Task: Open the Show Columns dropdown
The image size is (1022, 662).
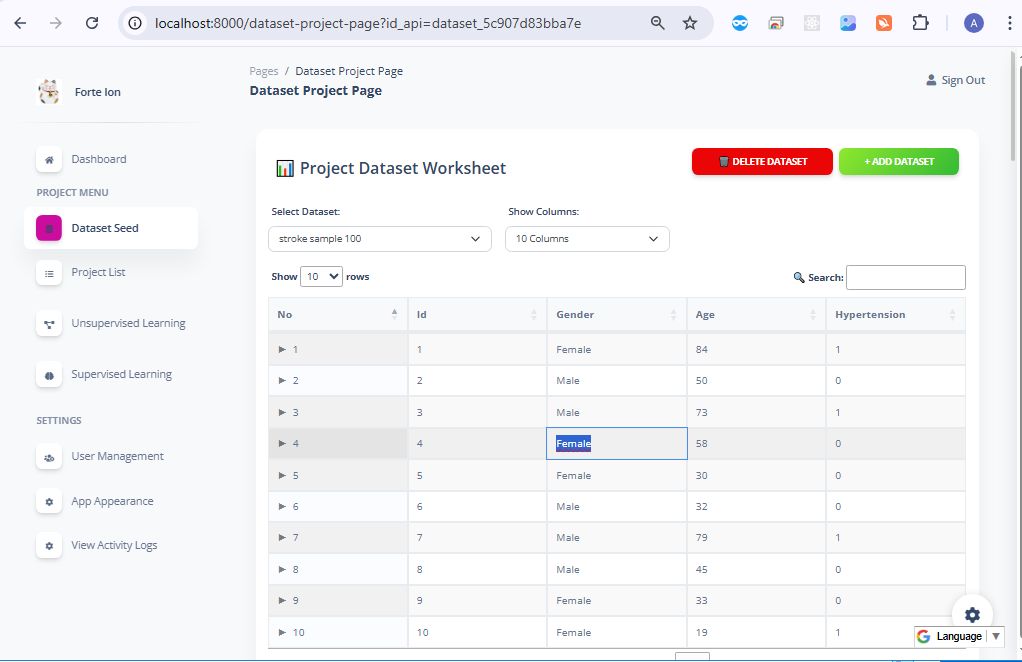Action: (586, 239)
